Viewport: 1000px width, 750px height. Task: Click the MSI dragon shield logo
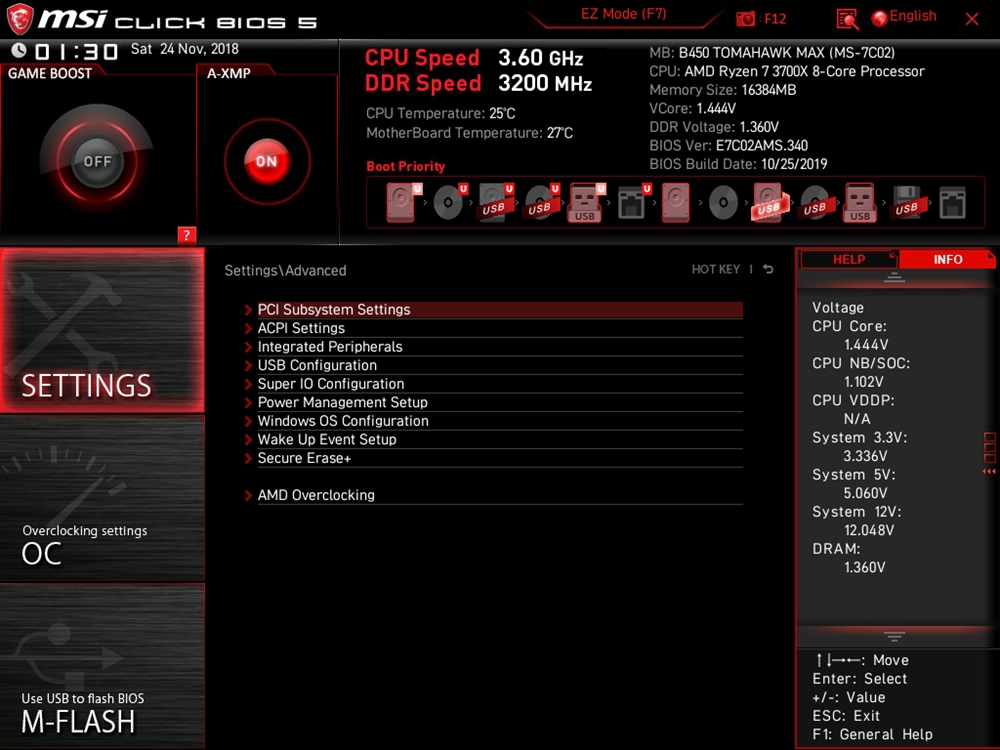[x=19, y=18]
